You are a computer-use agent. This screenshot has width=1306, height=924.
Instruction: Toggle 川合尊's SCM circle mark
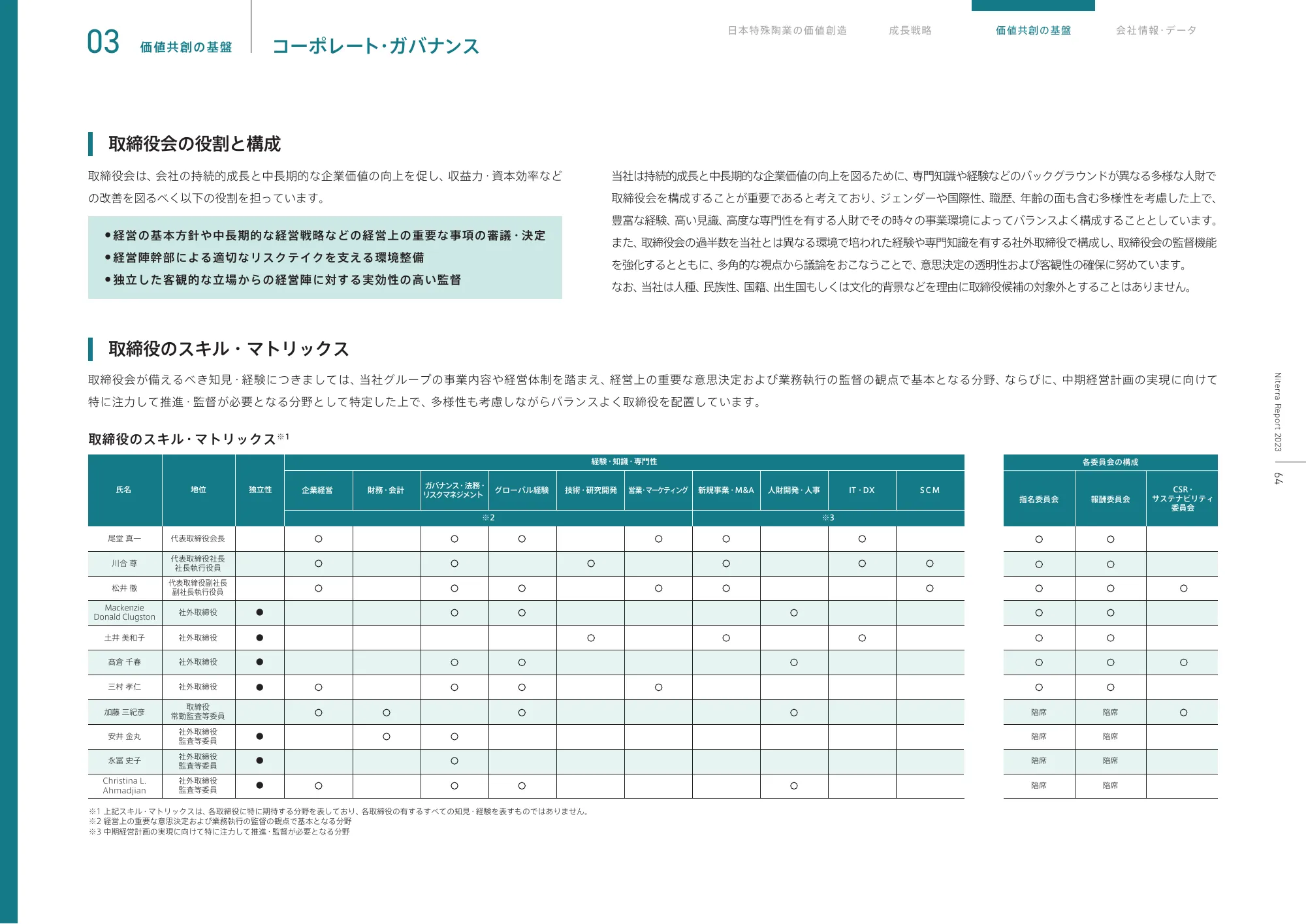tap(929, 563)
